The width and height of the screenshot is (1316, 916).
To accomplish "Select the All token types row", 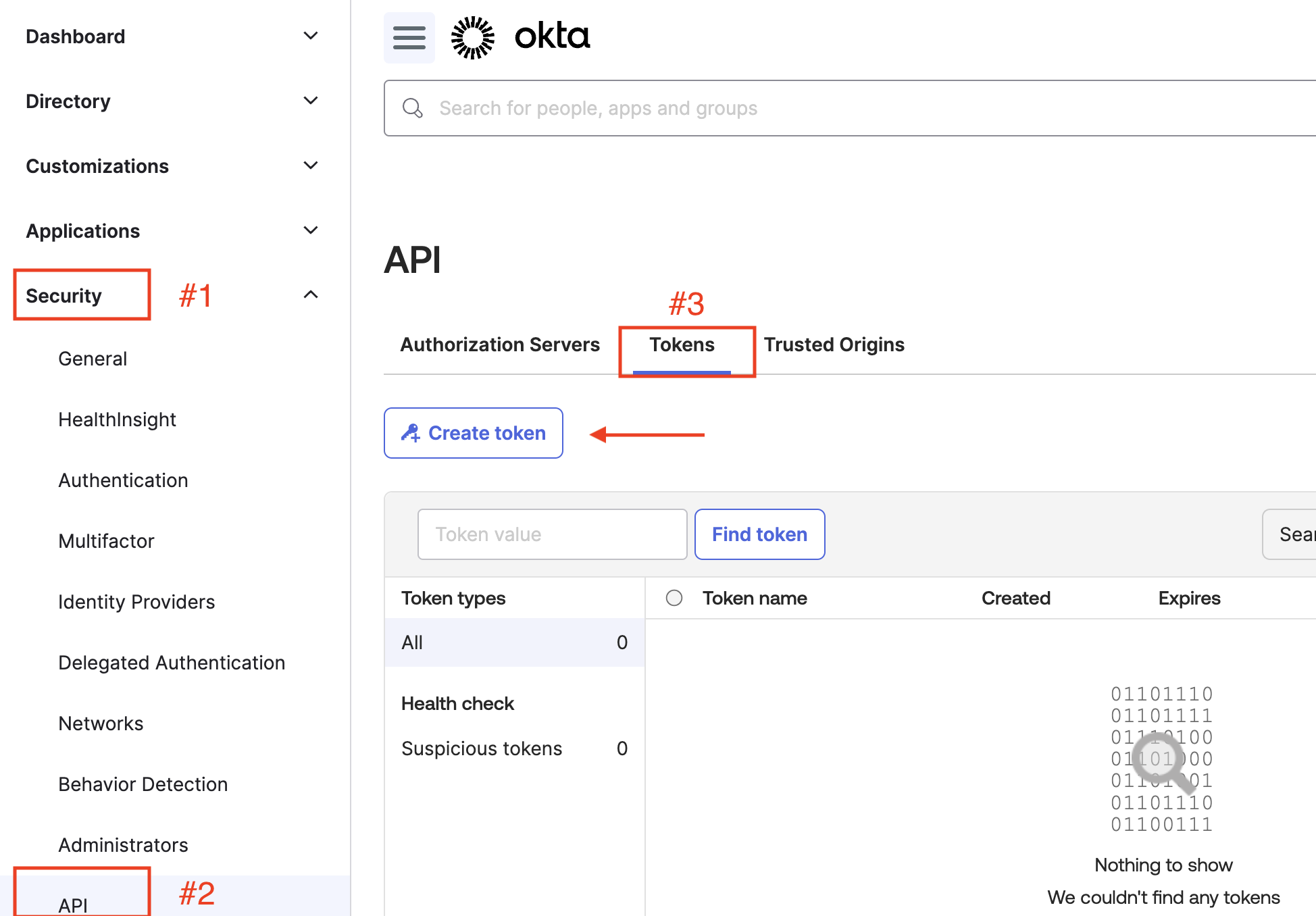I will (x=515, y=642).
